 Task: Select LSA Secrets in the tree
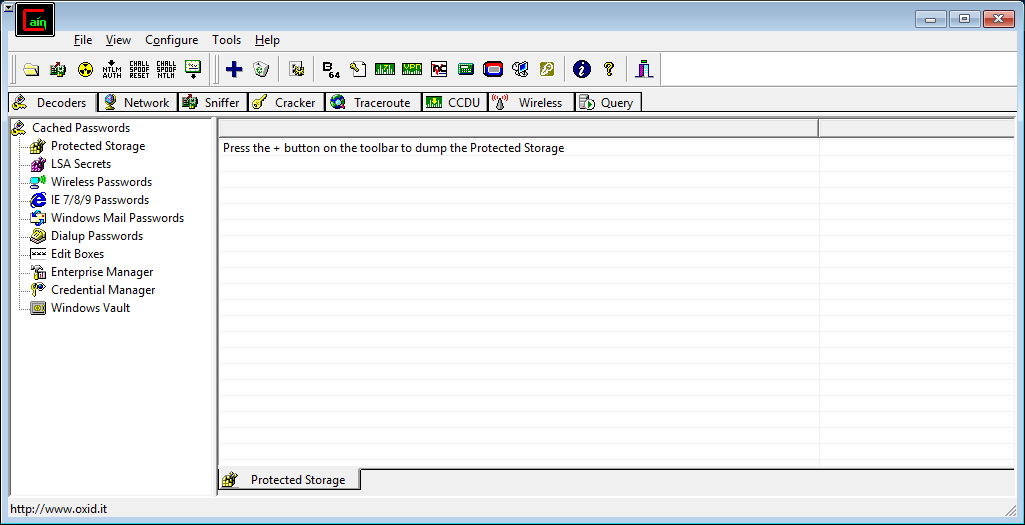click(81, 164)
